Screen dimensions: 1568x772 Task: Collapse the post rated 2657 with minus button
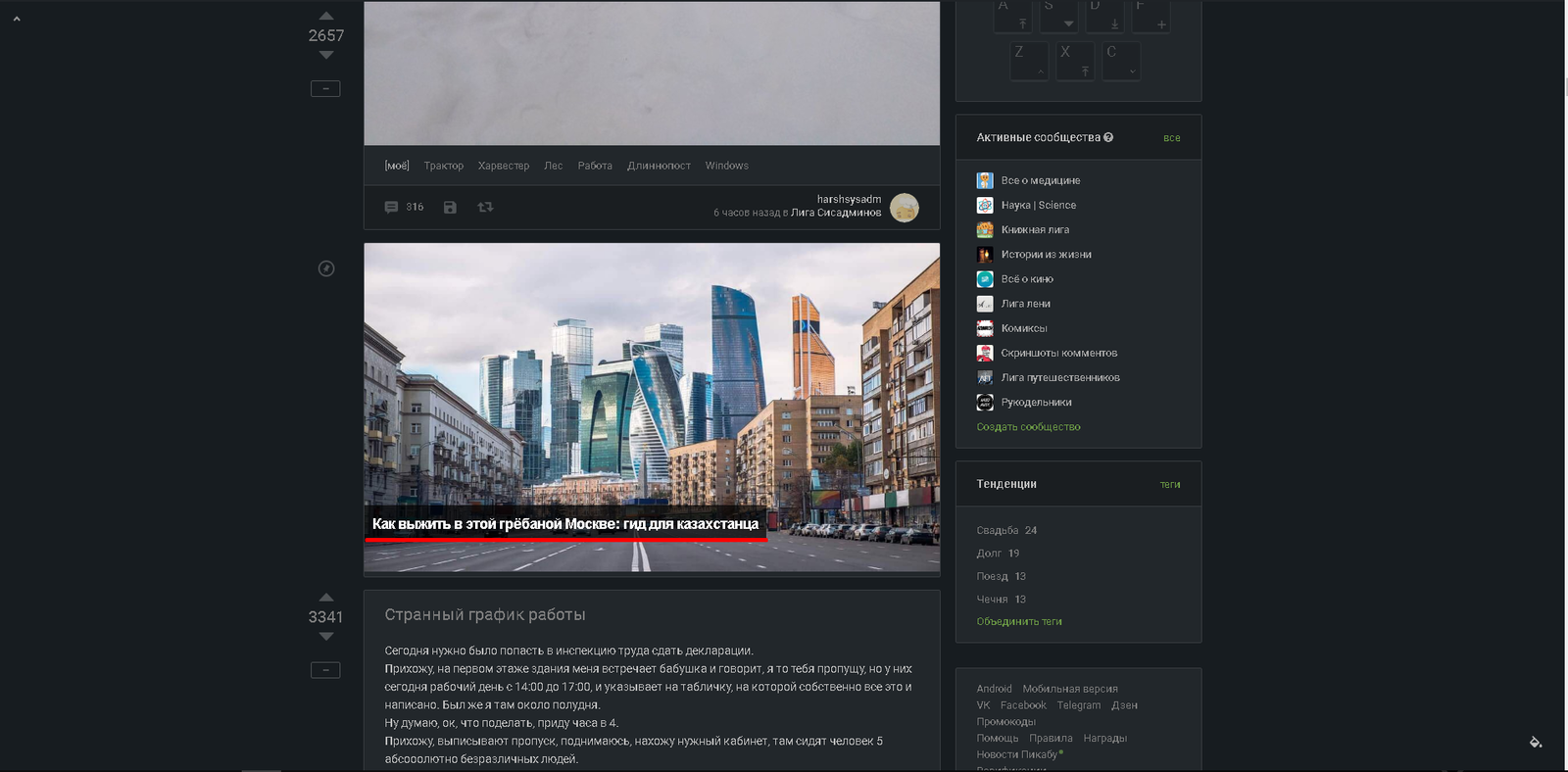click(325, 88)
